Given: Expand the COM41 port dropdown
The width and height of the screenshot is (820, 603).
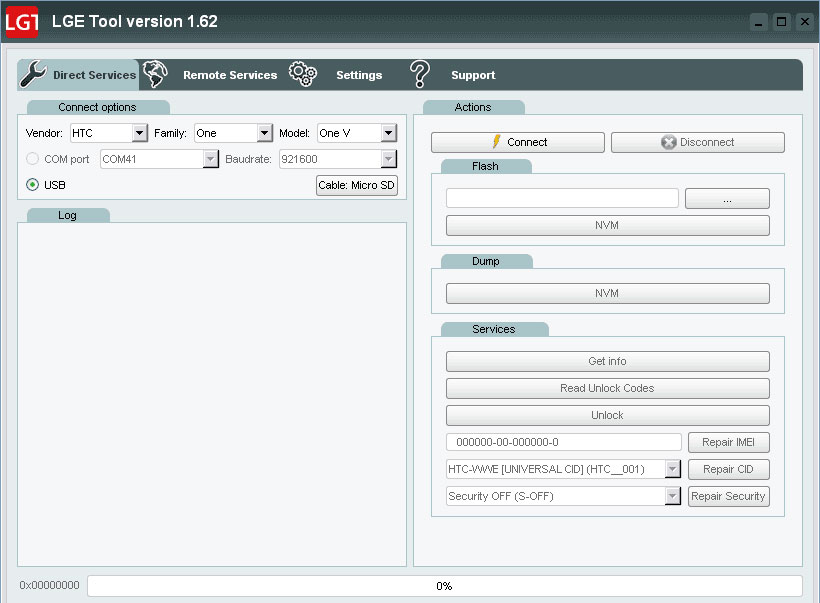Looking at the screenshot, I should click(211, 159).
